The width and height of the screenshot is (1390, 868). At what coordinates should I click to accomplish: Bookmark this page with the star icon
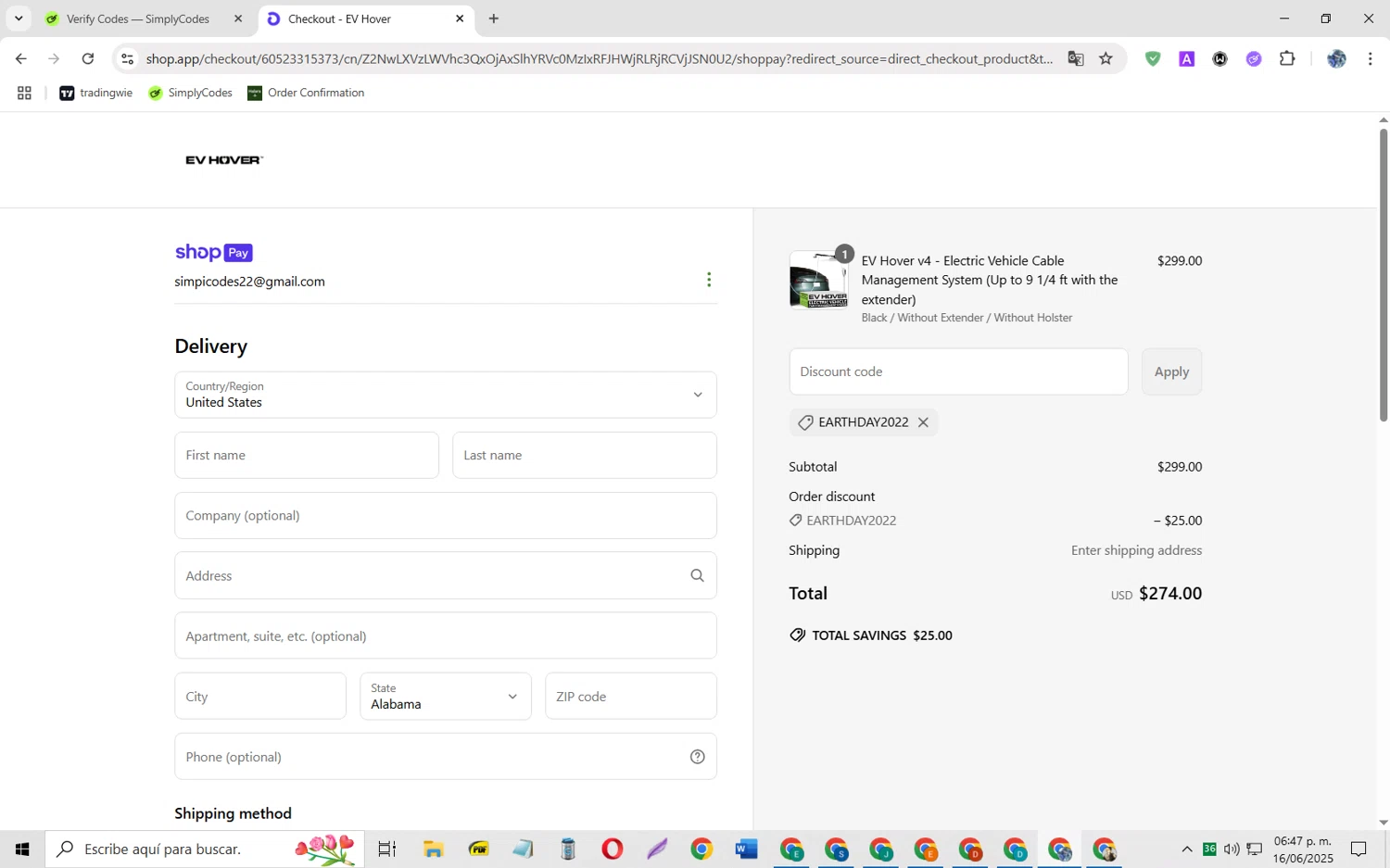(1106, 58)
